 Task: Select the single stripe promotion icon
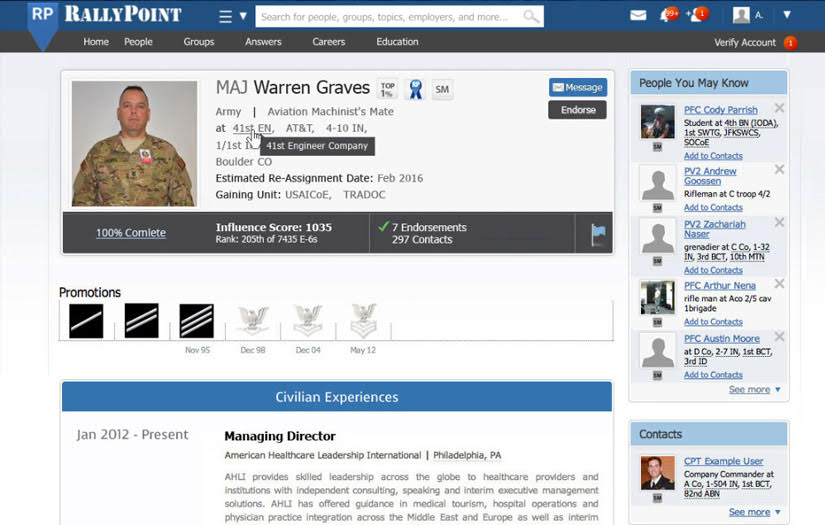86,321
